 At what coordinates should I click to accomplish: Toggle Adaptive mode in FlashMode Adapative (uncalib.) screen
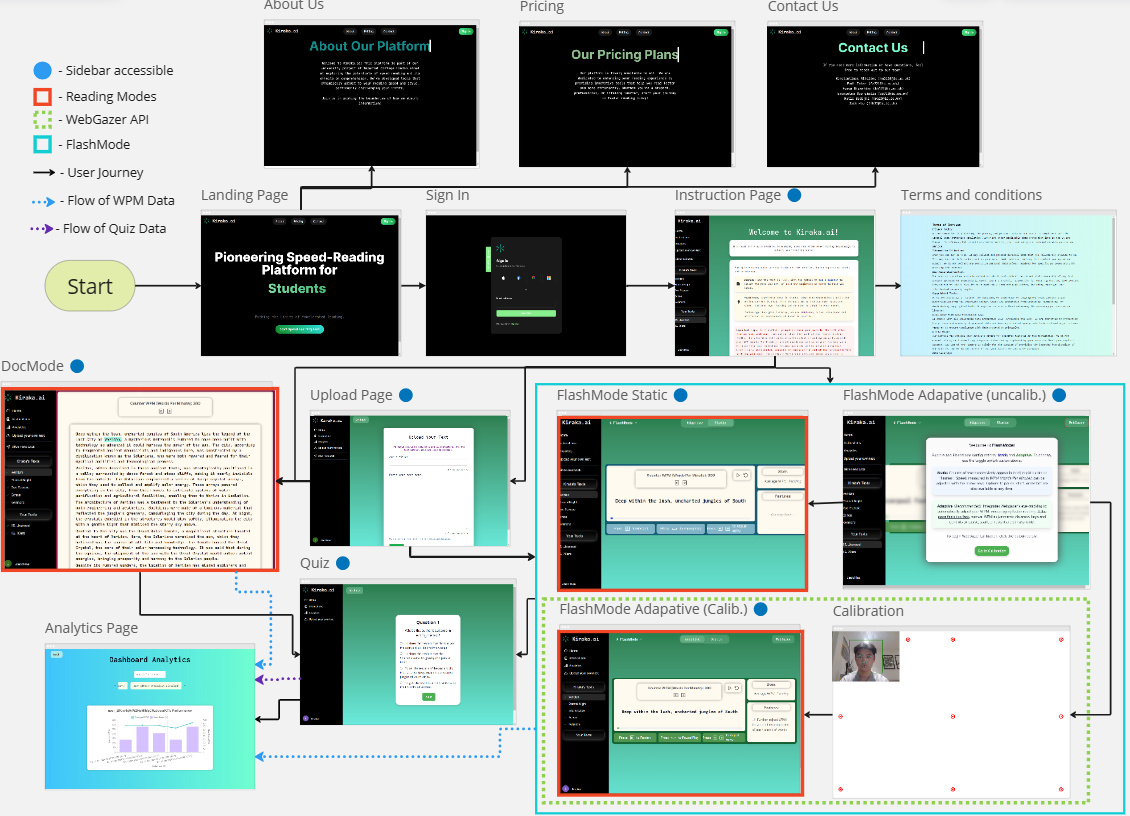[x=977, y=422]
